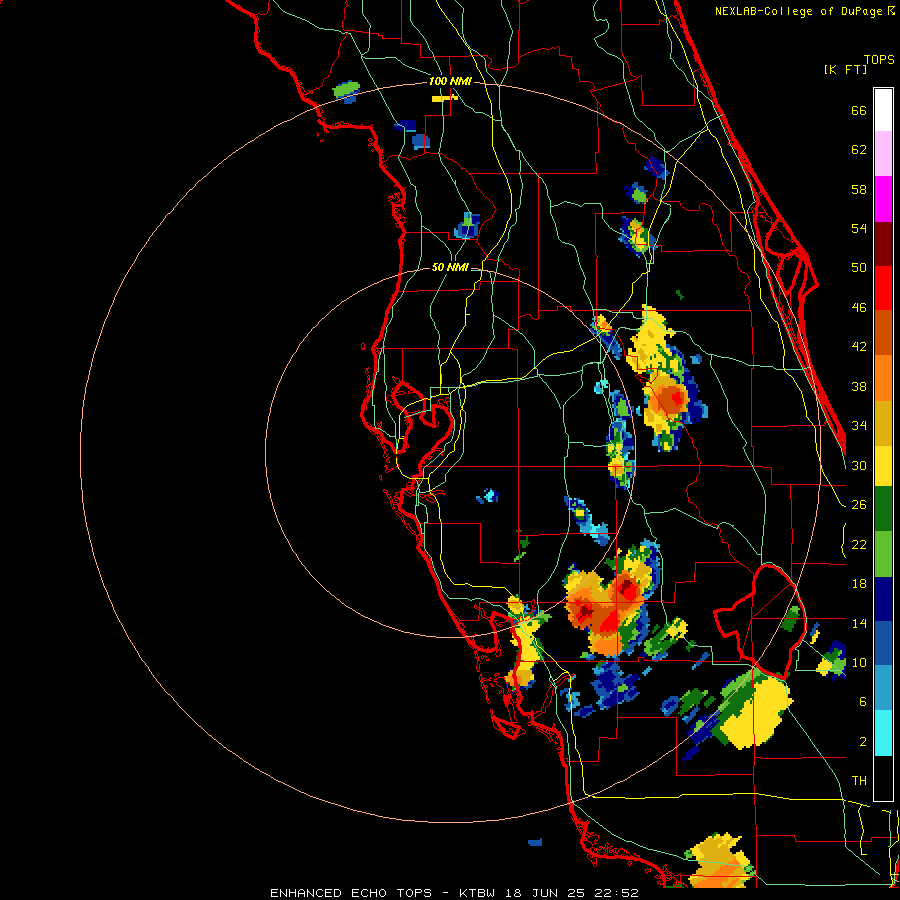Image resolution: width=900 pixels, height=900 pixels.
Task: Click the medium blue legend swatch
Action: [x=883, y=644]
